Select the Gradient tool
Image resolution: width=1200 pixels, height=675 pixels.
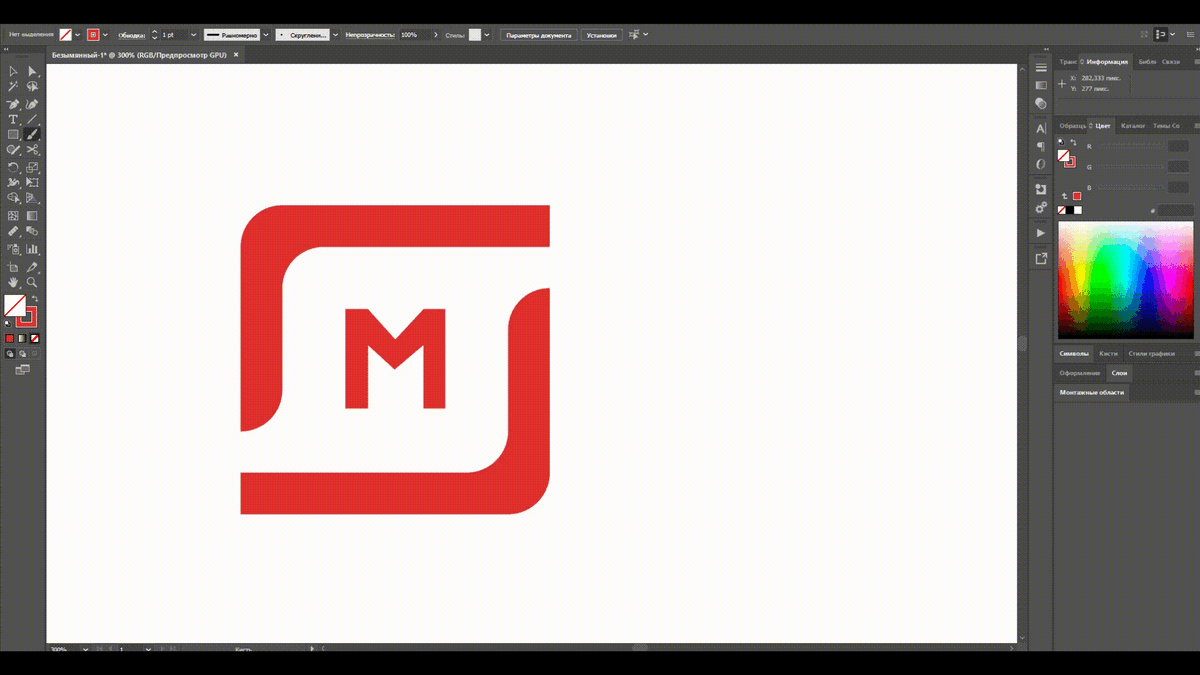[x=32, y=215]
